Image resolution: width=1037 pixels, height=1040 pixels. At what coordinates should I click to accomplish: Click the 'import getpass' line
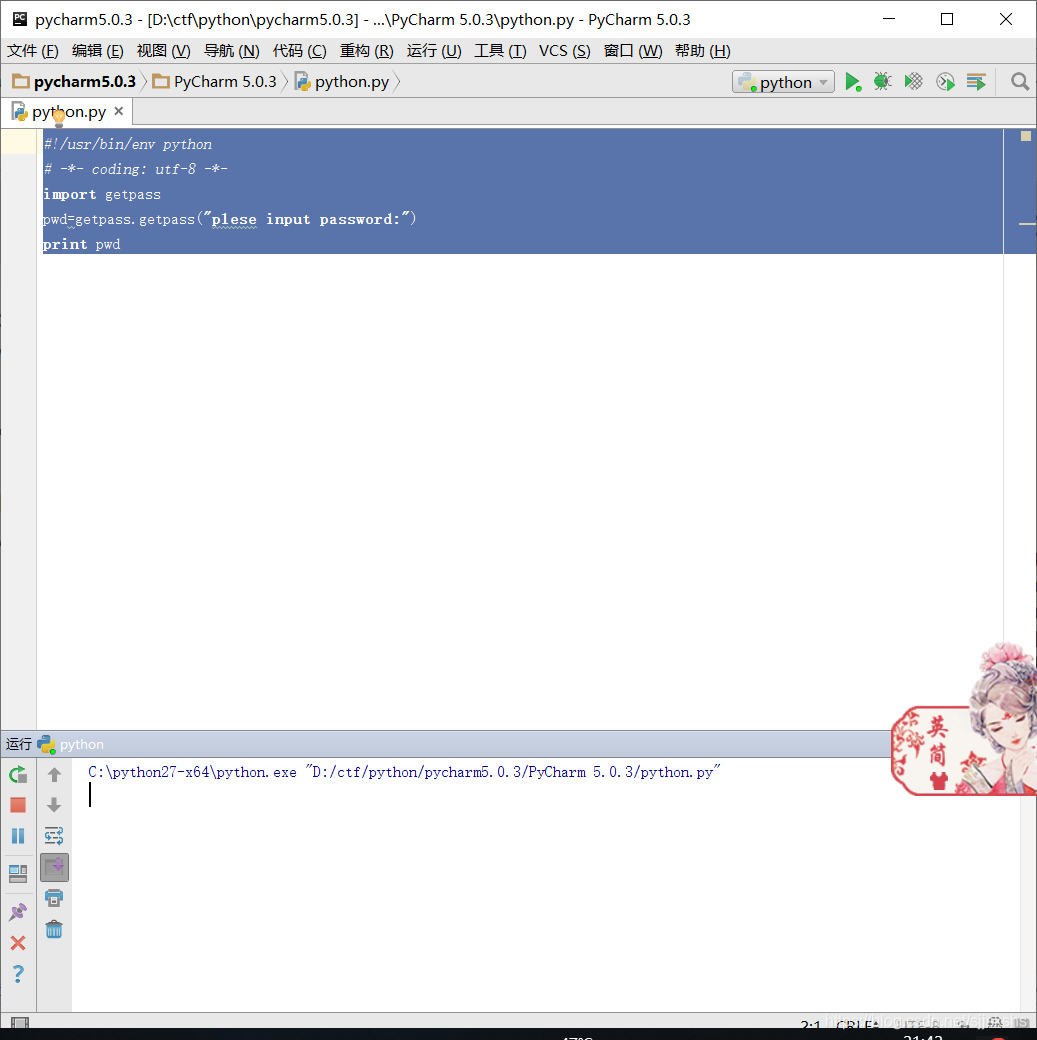[x=102, y=194]
